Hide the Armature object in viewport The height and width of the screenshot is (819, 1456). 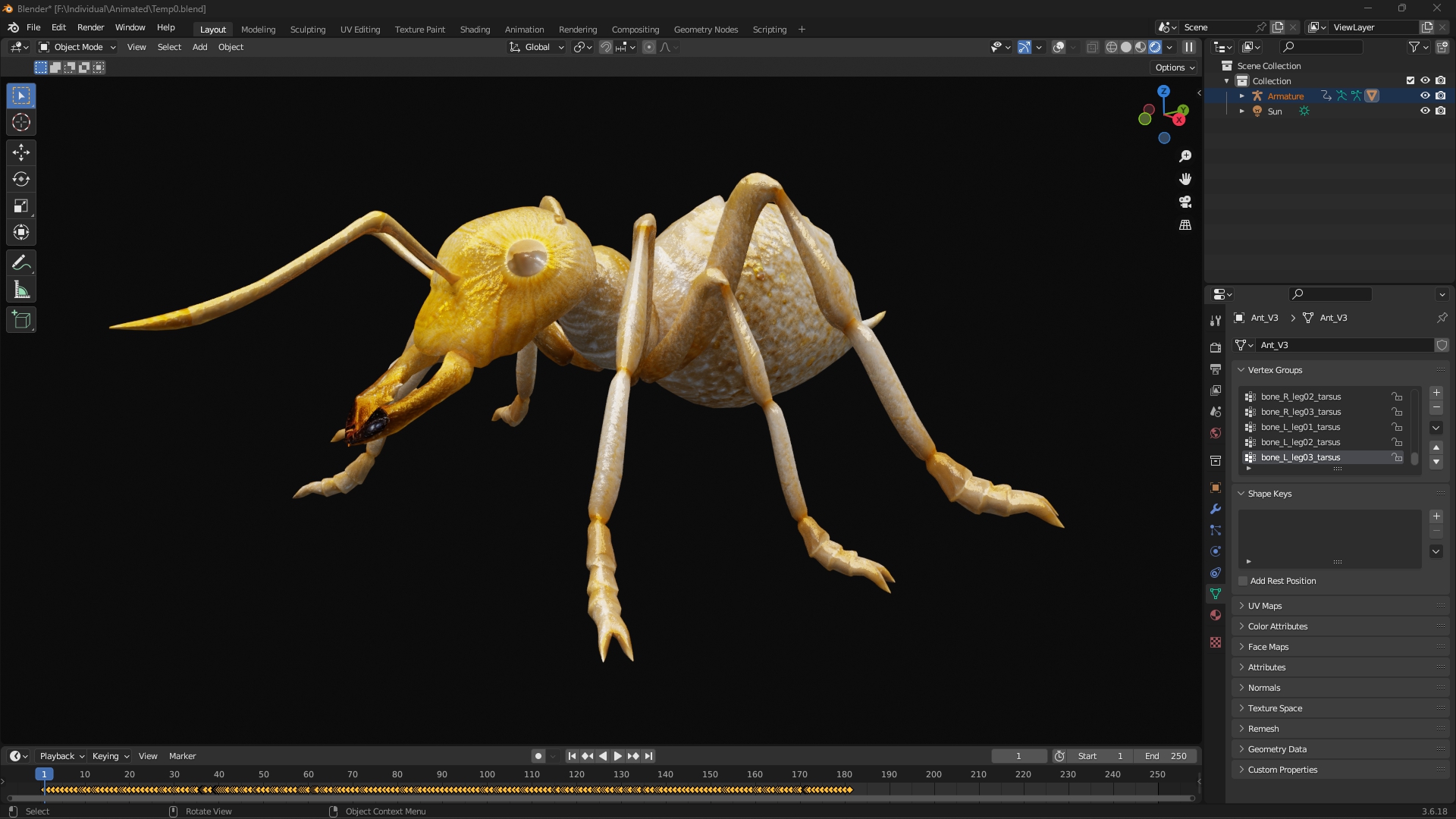[x=1425, y=96]
